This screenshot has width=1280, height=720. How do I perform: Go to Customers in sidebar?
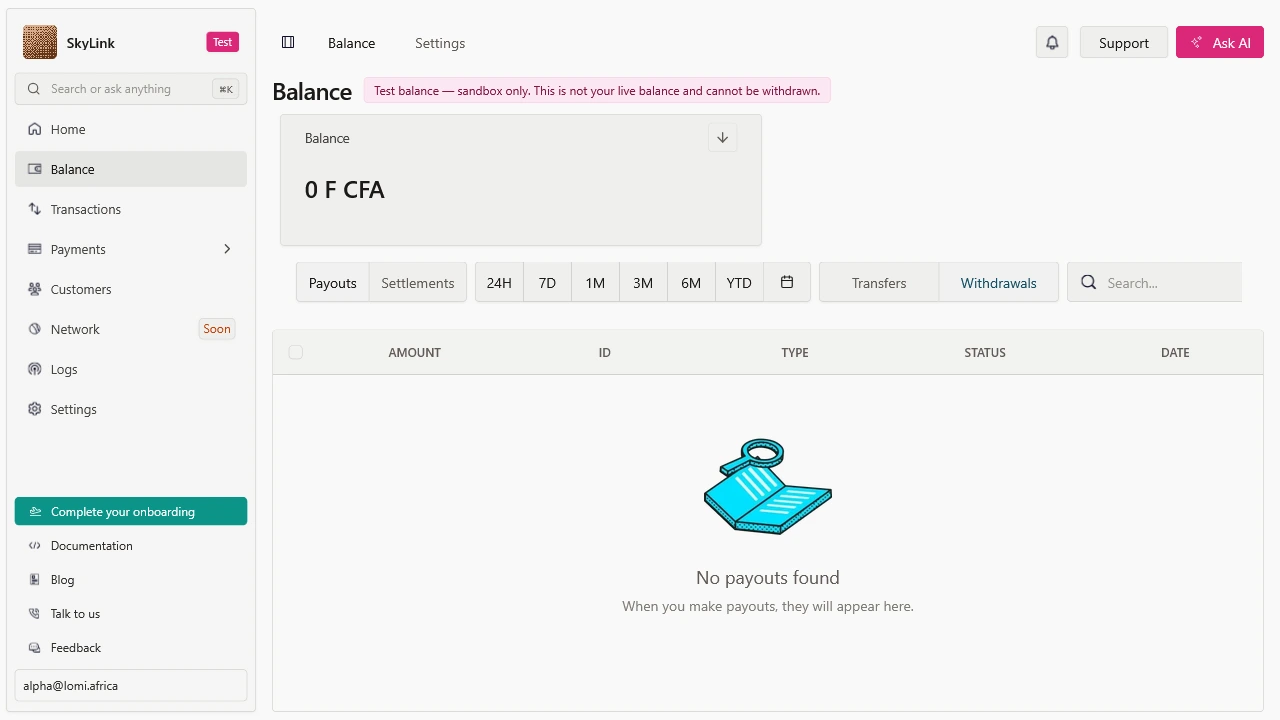click(131, 289)
